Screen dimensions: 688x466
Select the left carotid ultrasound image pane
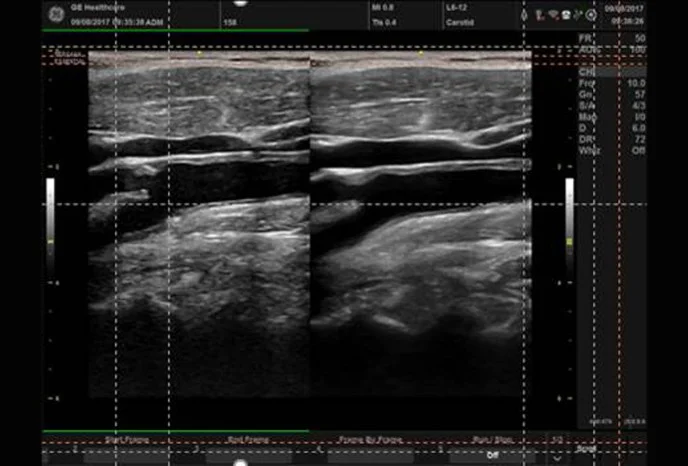(199, 230)
